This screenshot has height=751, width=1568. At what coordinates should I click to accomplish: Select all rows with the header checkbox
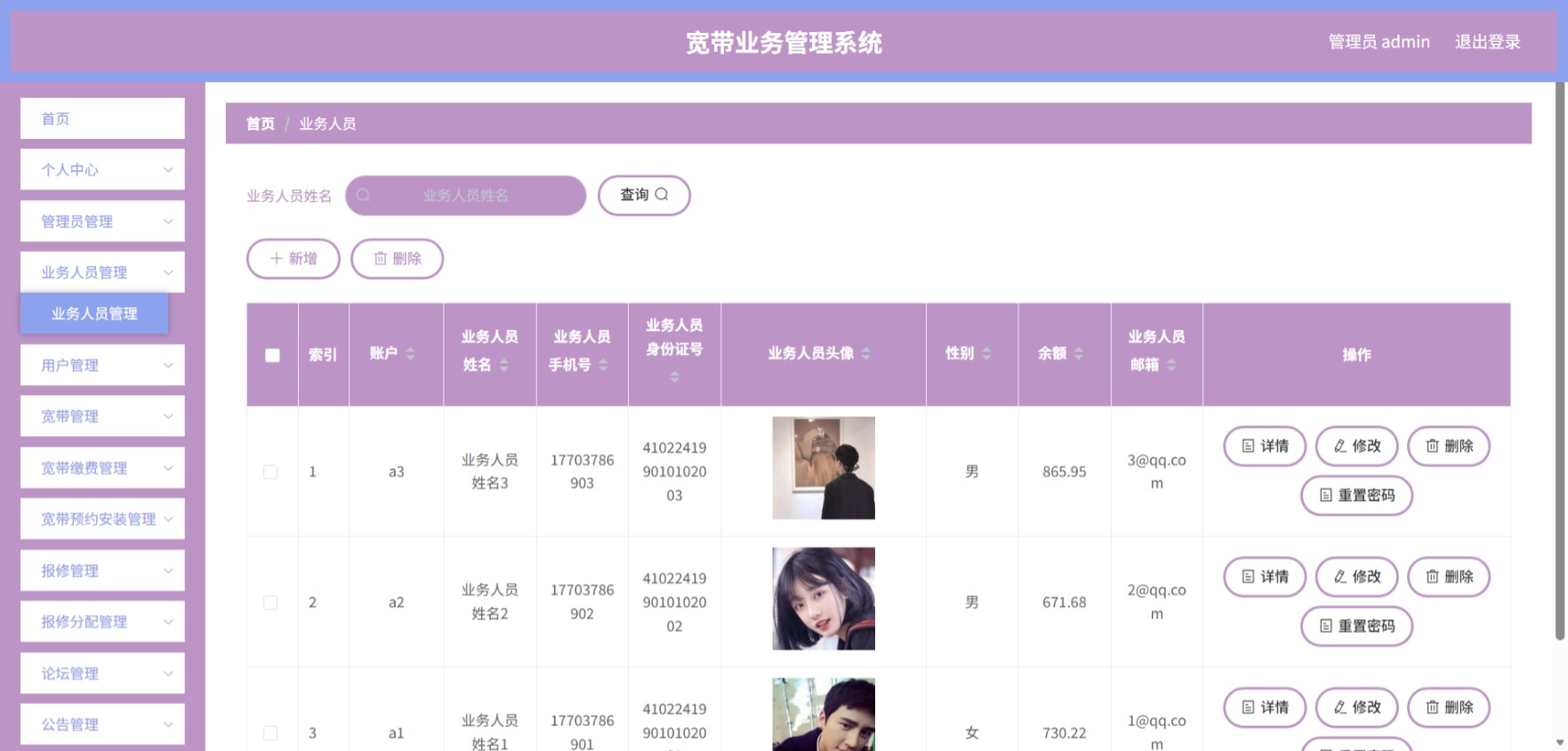[272, 355]
